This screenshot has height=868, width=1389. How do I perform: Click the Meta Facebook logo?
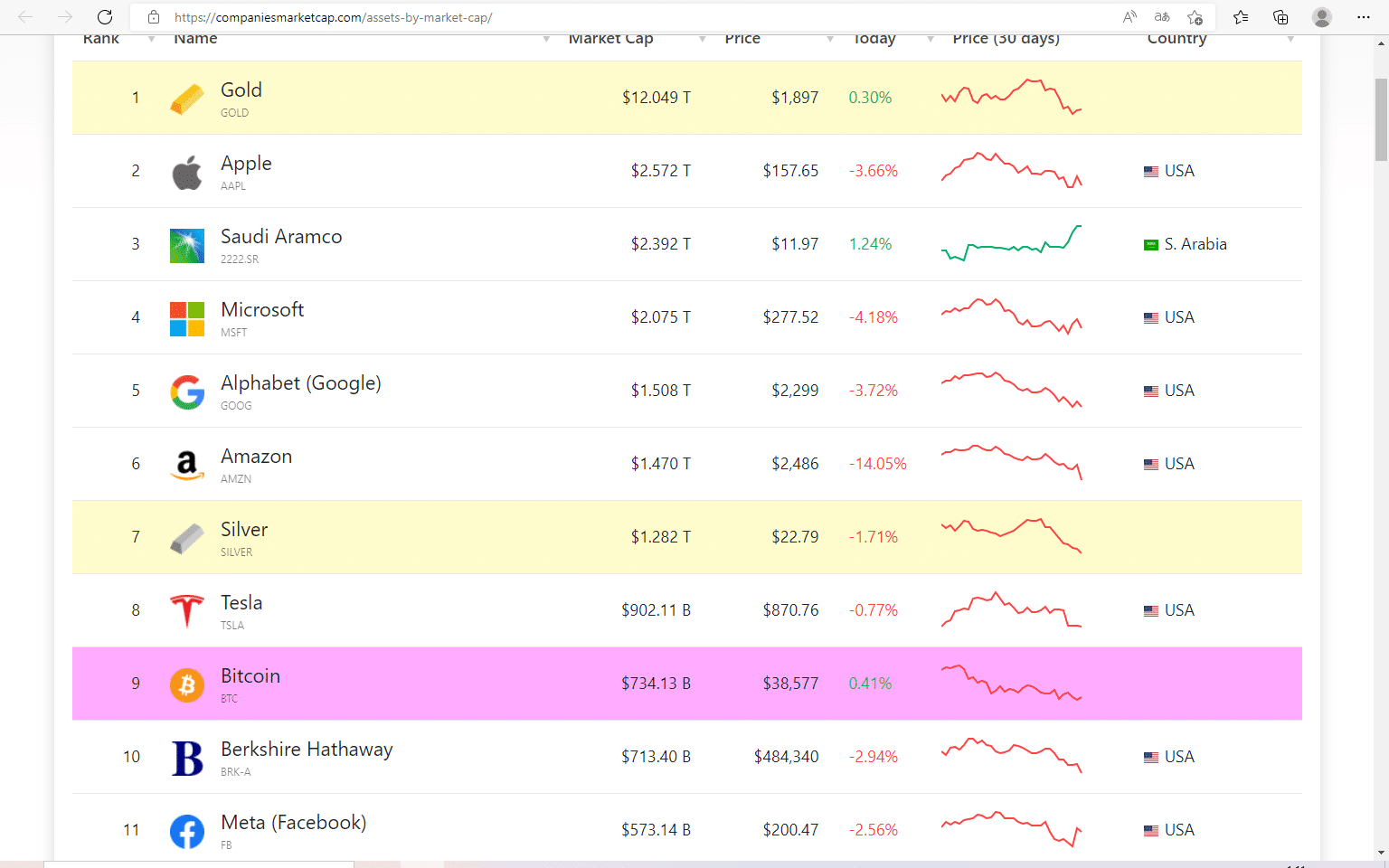[187, 831]
